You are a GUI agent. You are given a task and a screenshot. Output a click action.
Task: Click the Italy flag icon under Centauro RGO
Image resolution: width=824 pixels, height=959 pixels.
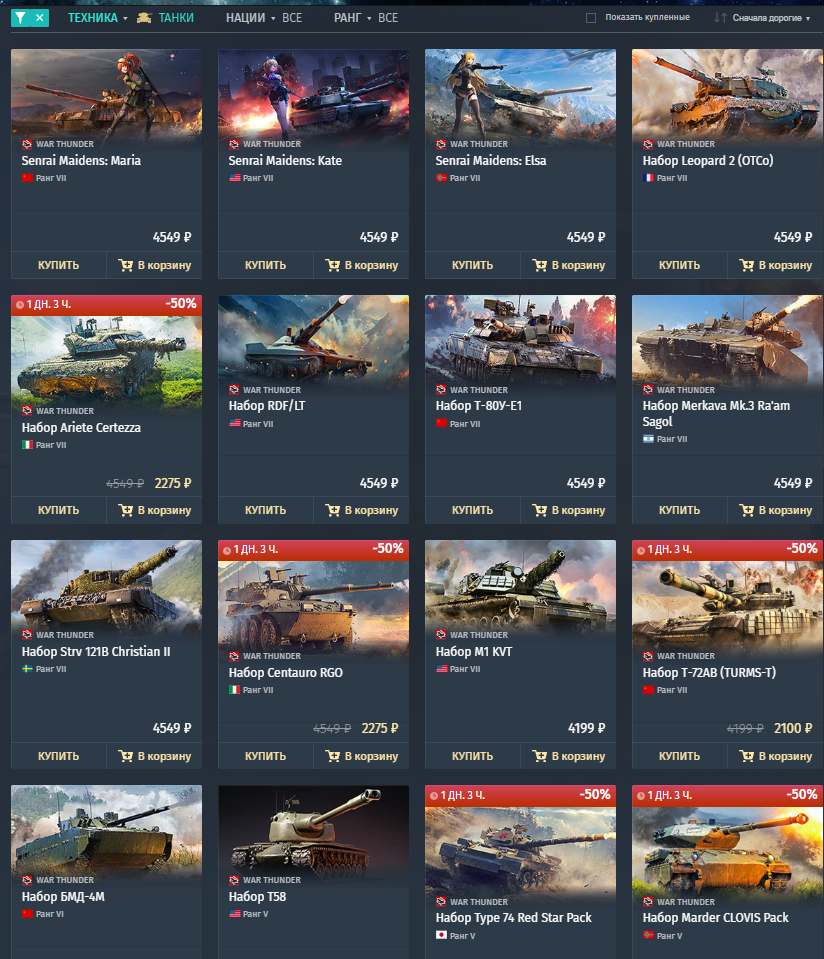tap(234, 690)
